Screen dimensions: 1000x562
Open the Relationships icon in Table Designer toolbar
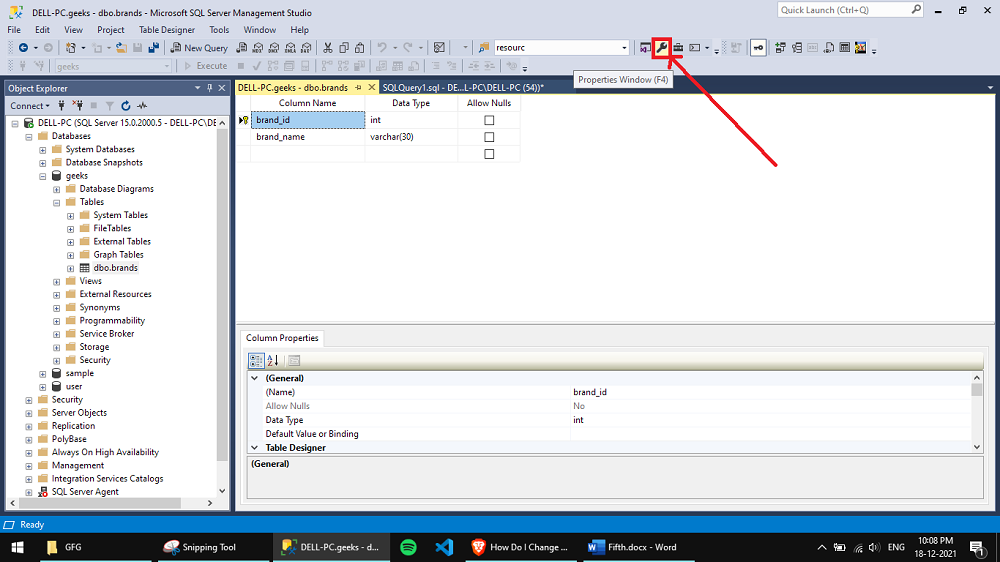pyautogui.click(x=780, y=48)
